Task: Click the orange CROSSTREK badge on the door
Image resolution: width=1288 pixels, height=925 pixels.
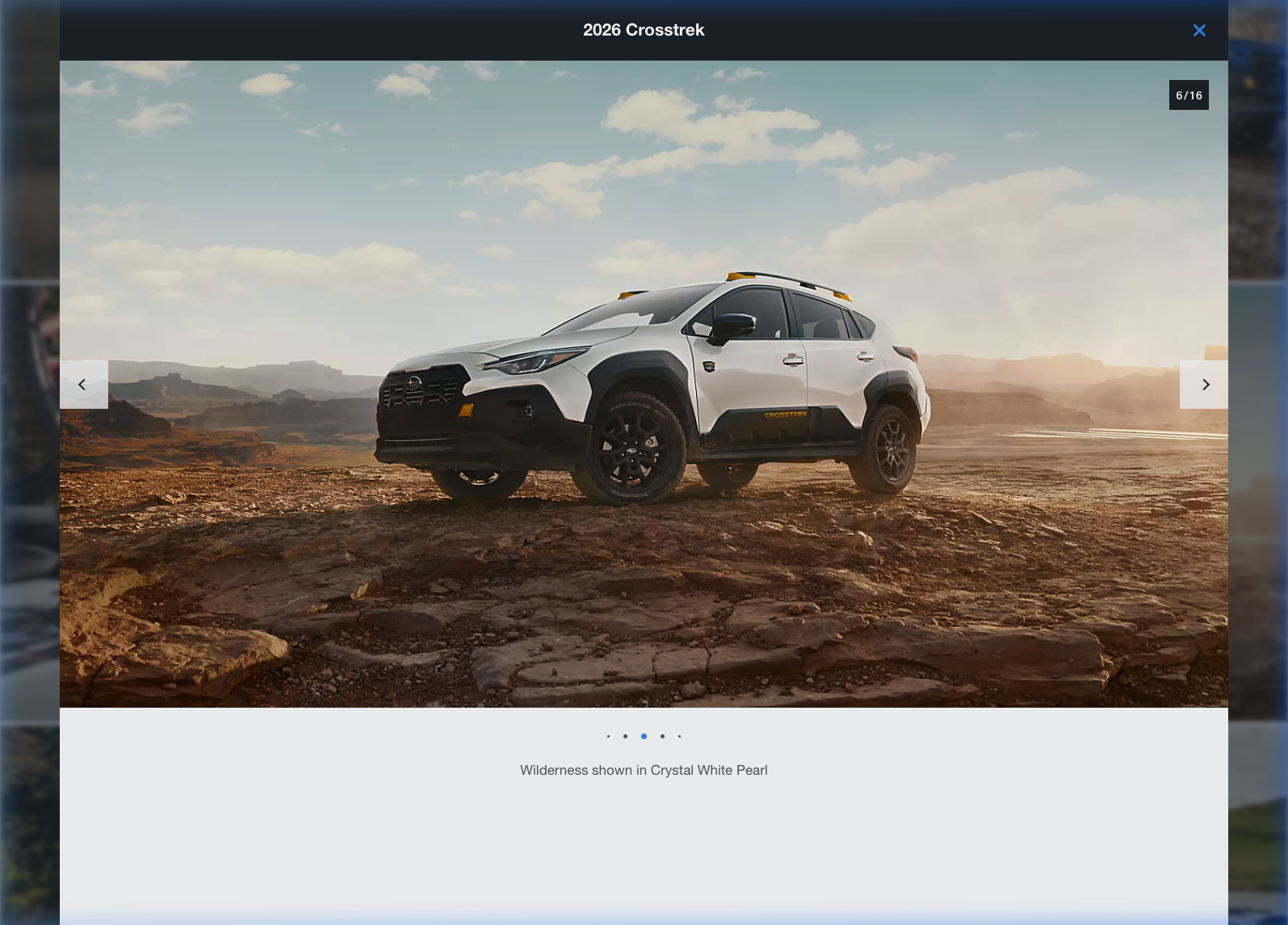Action: point(786,414)
